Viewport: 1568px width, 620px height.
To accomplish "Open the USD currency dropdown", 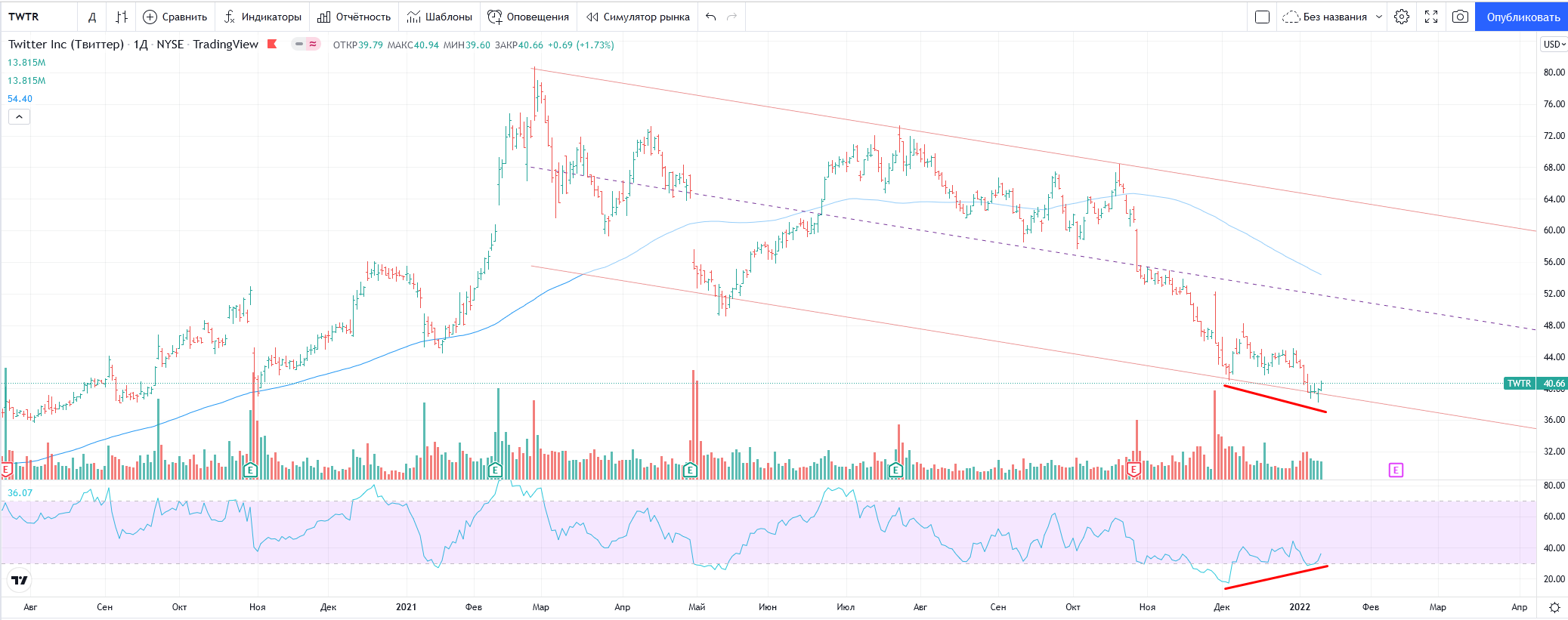I will click(1554, 45).
